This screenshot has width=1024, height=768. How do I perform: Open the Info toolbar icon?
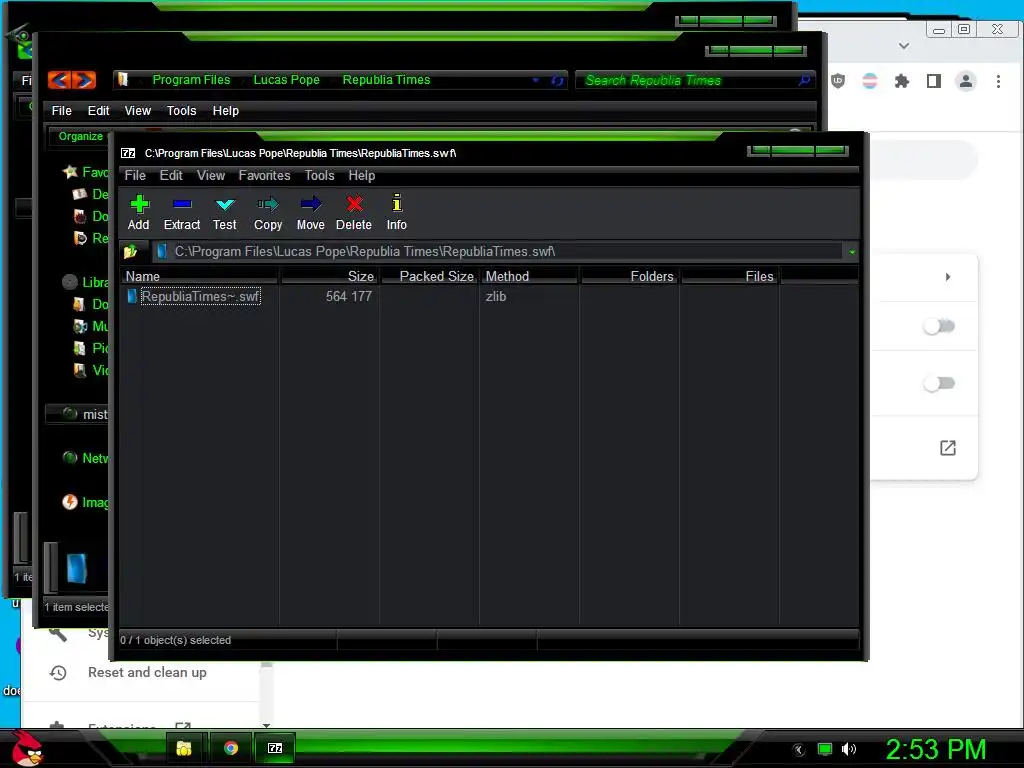[x=396, y=212]
